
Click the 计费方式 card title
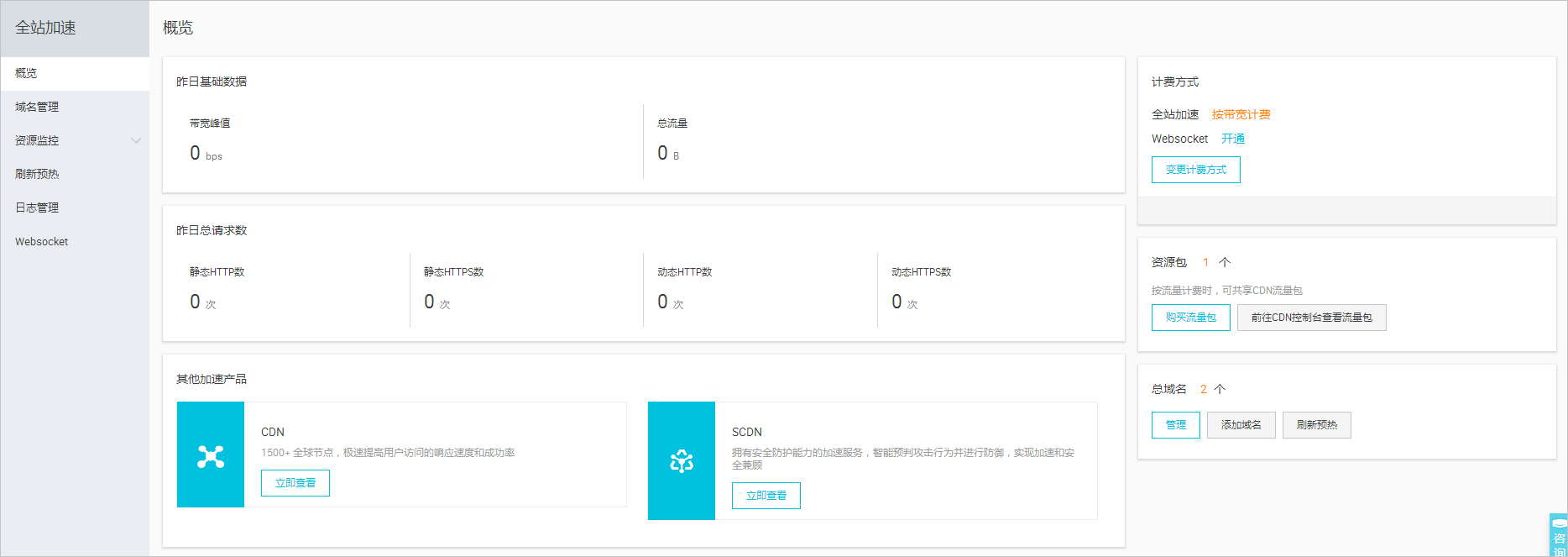pyautogui.click(x=1175, y=81)
